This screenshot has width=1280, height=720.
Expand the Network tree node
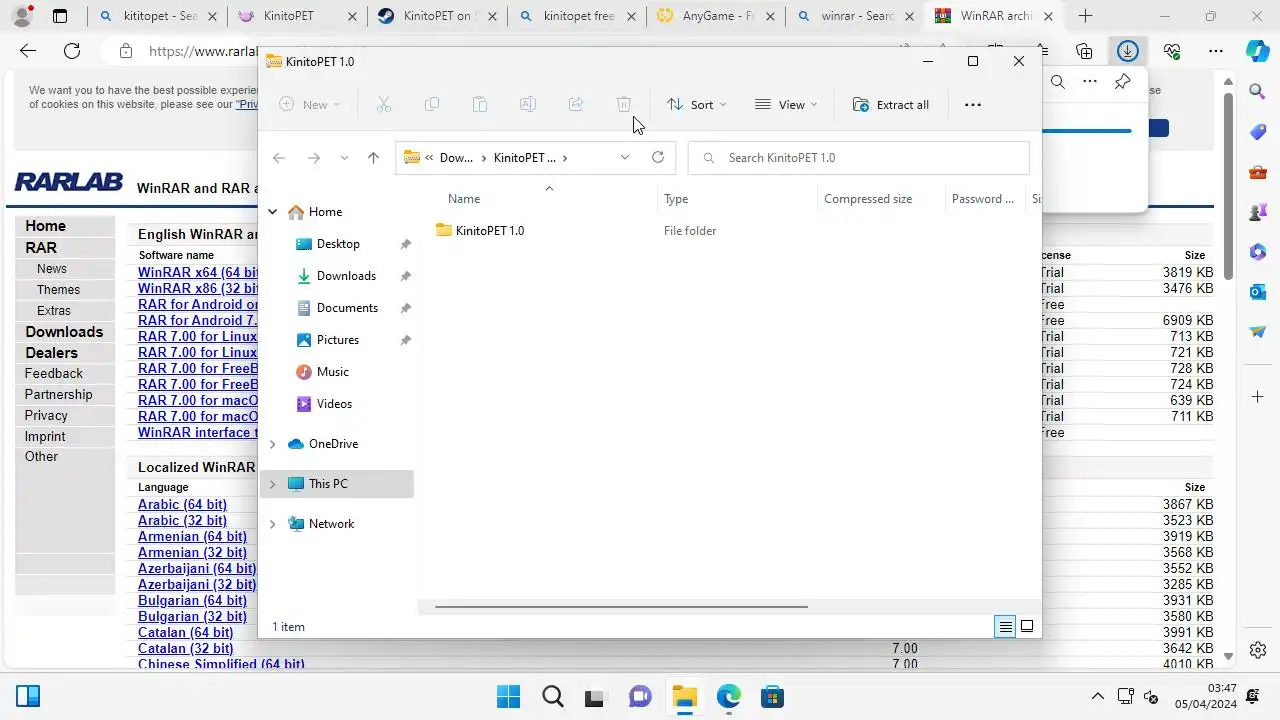tap(272, 524)
